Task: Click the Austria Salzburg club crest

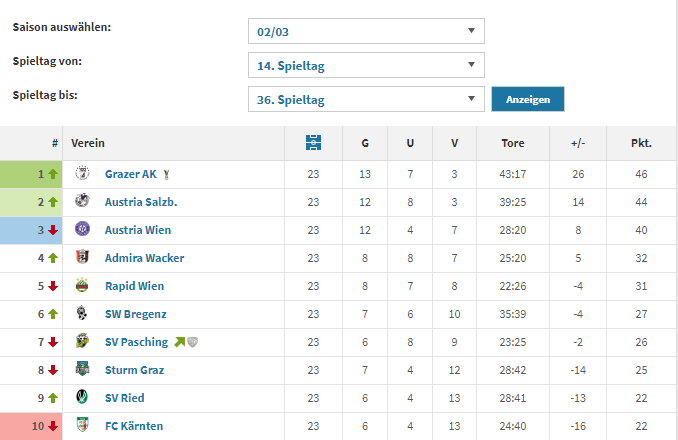Action: pyautogui.click(x=82, y=201)
